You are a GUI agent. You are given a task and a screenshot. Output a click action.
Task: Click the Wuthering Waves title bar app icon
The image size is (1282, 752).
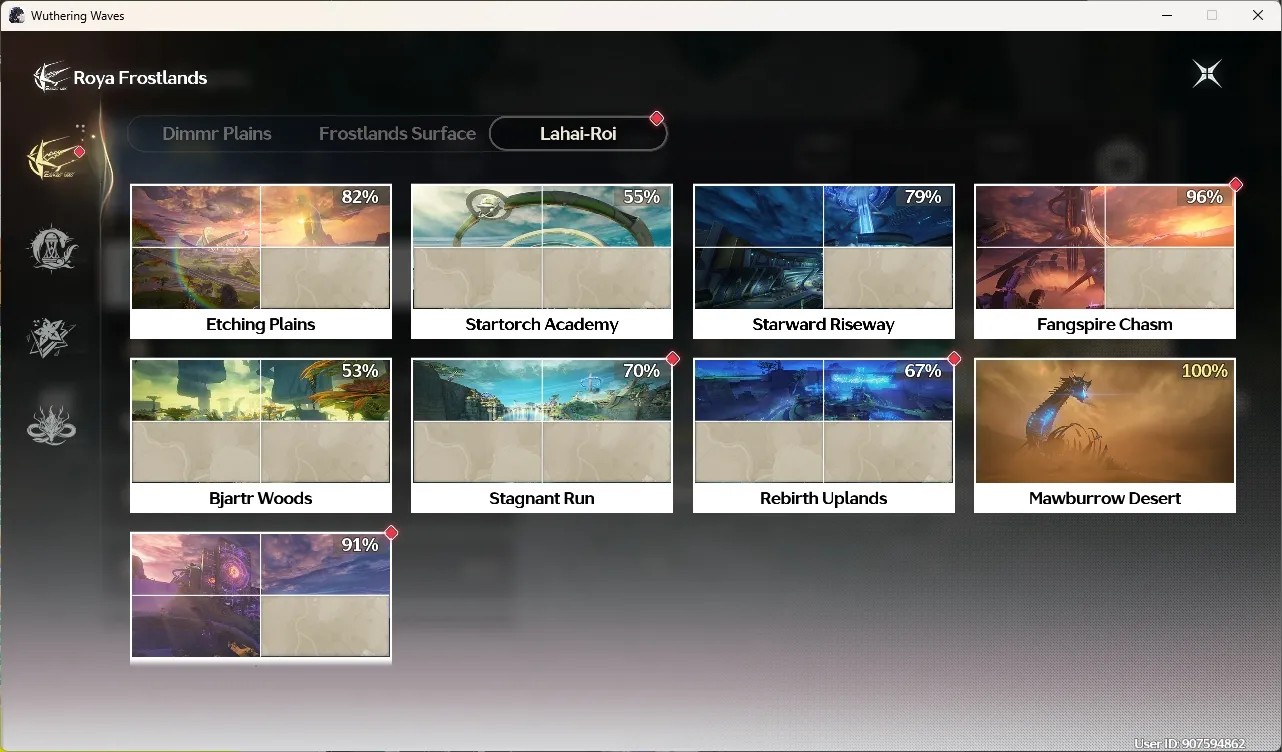tap(17, 15)
